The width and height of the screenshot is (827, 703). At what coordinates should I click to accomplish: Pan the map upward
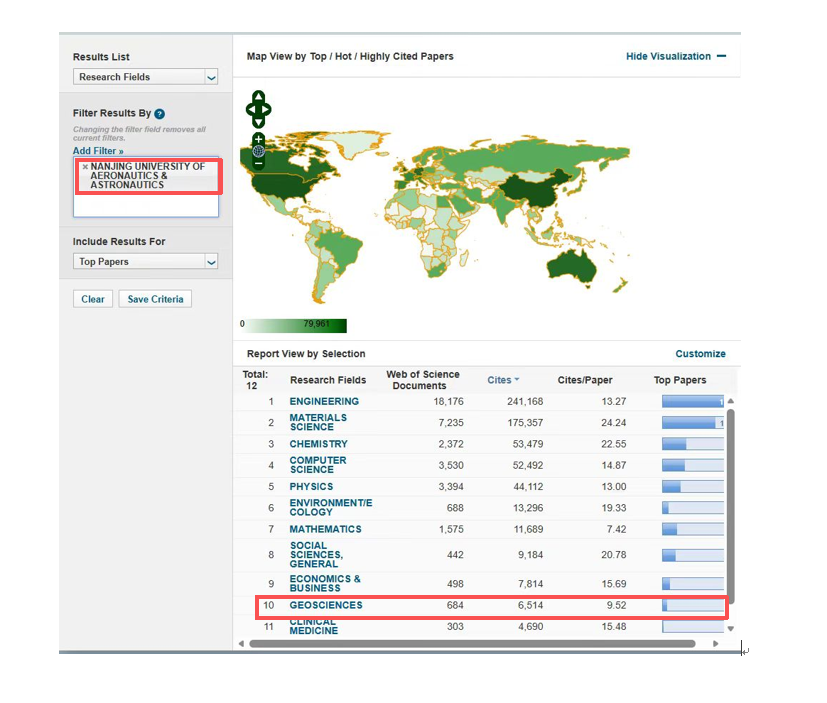258,98
